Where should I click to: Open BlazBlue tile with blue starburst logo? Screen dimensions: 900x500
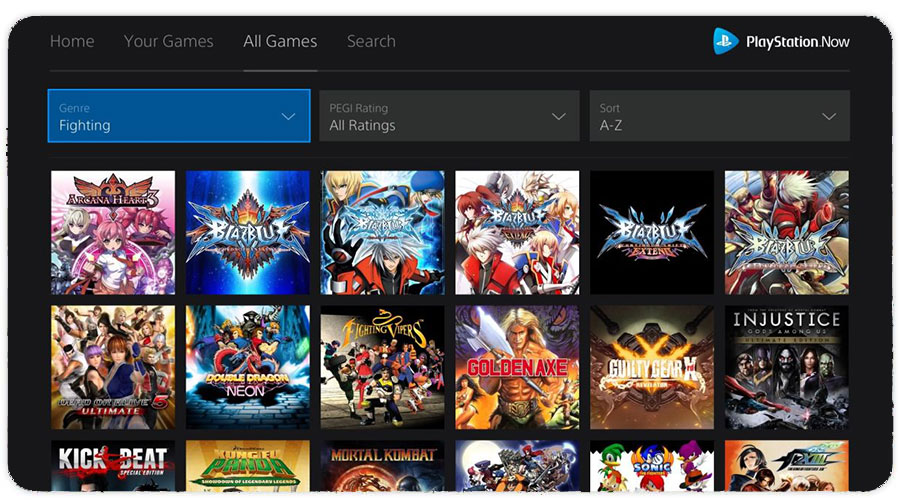tap(248, 232)
